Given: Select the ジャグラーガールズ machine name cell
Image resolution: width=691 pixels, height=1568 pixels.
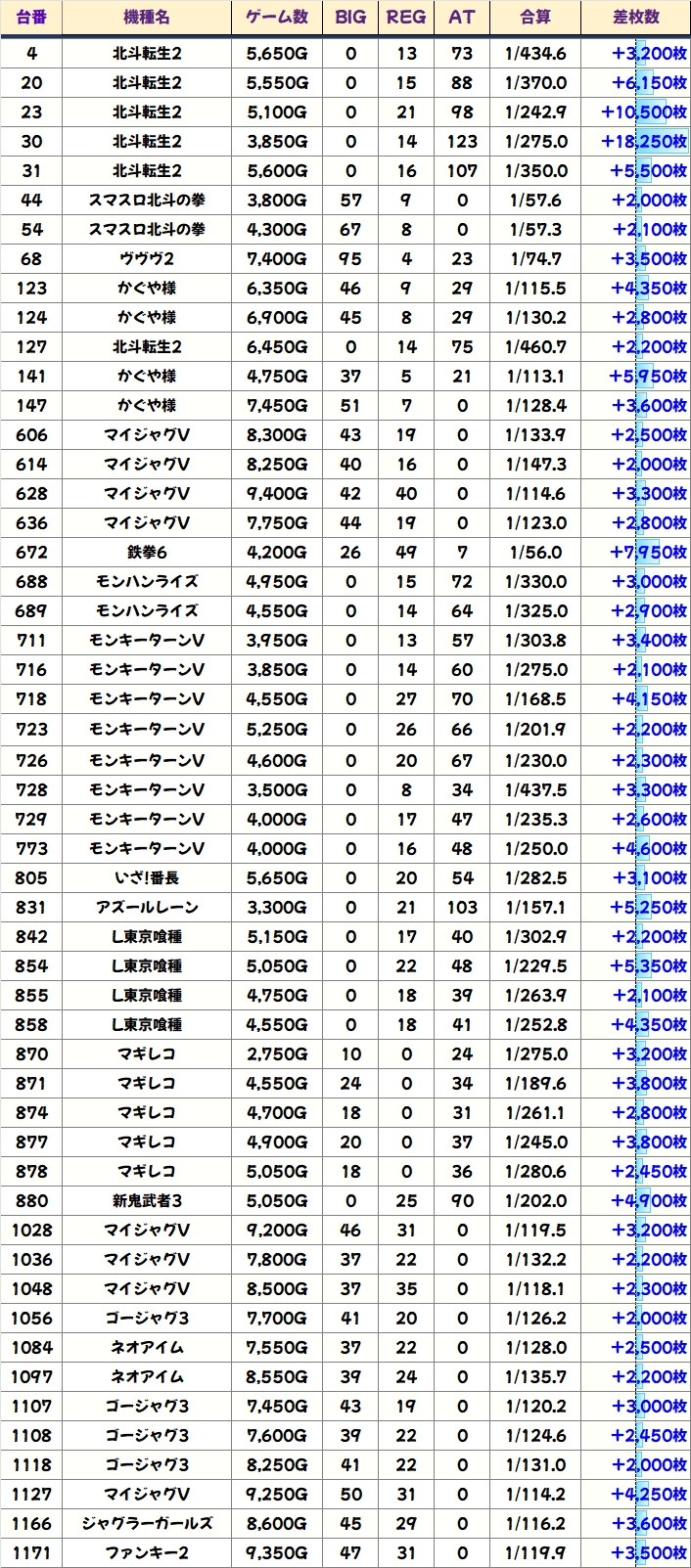Looking at the screenshot, I should click(147, 1524).
